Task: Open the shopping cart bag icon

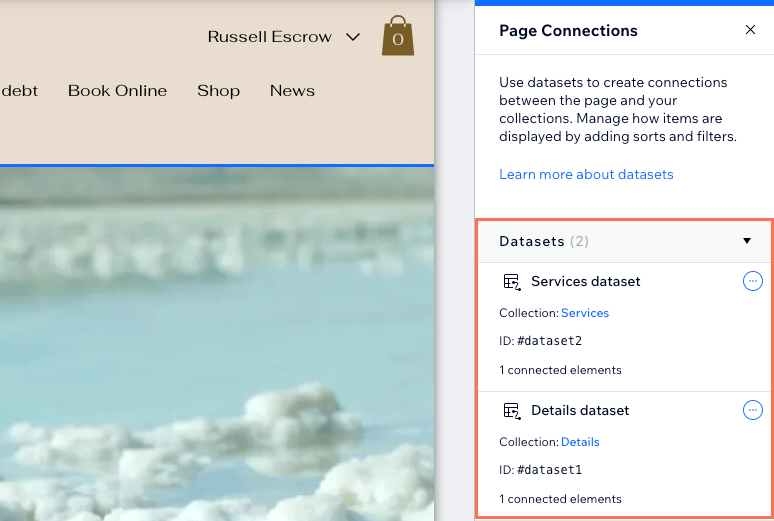Action: point(398,36)
